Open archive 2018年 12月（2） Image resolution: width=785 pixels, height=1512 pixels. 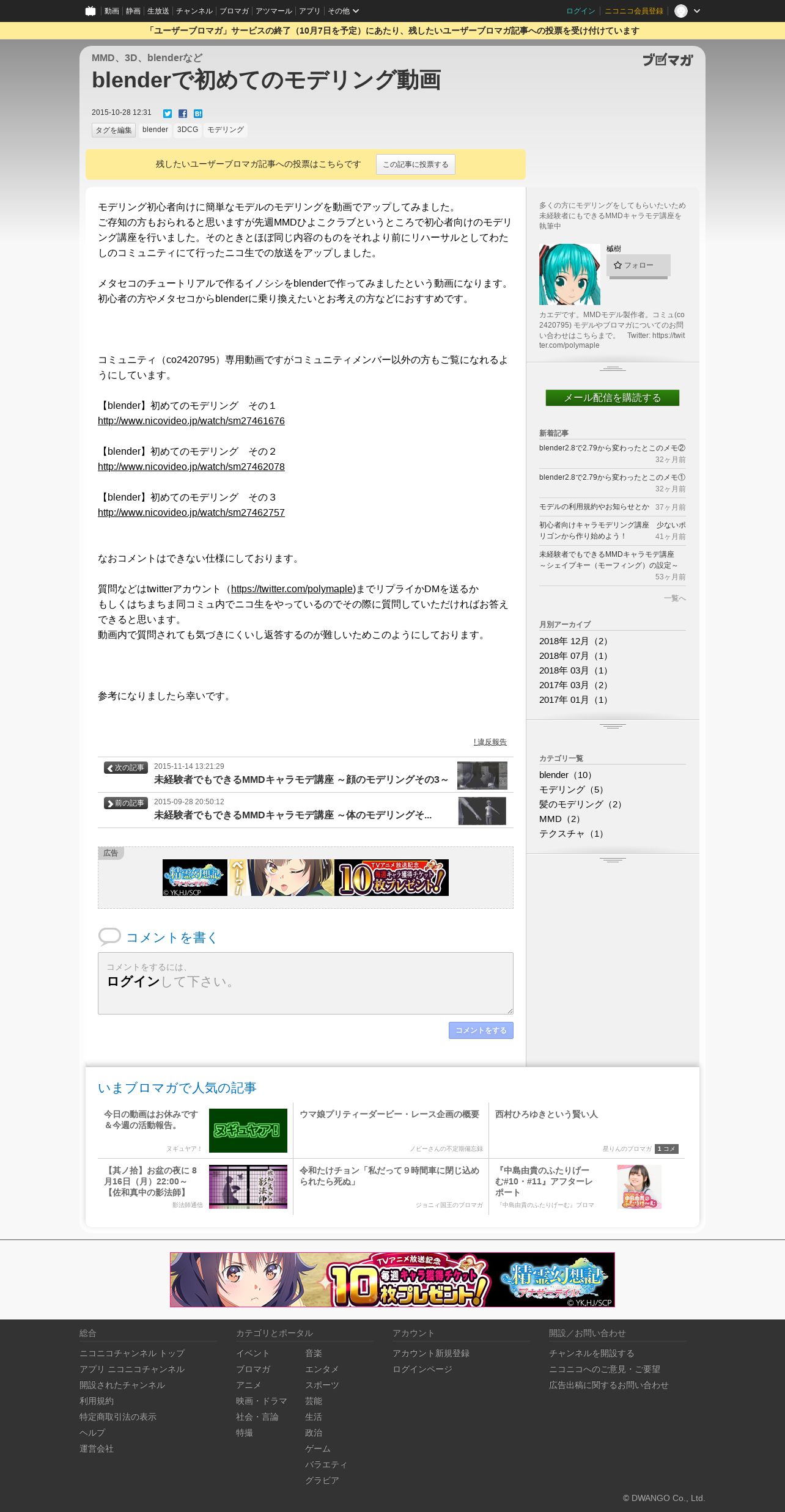[x=575, y=641]
